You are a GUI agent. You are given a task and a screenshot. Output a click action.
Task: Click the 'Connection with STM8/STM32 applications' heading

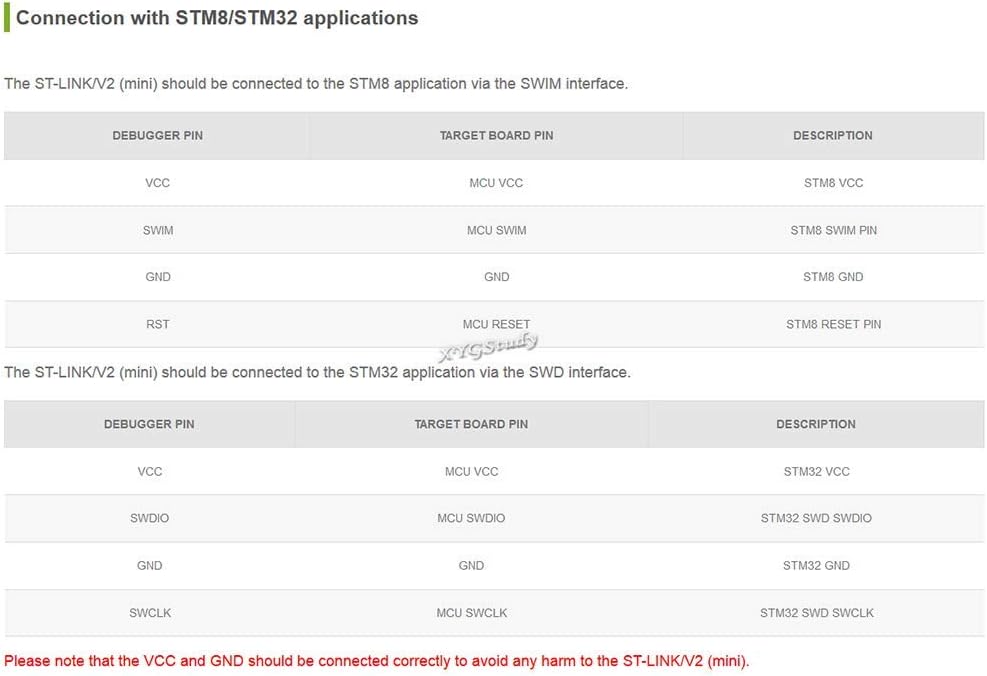[217, 18]
